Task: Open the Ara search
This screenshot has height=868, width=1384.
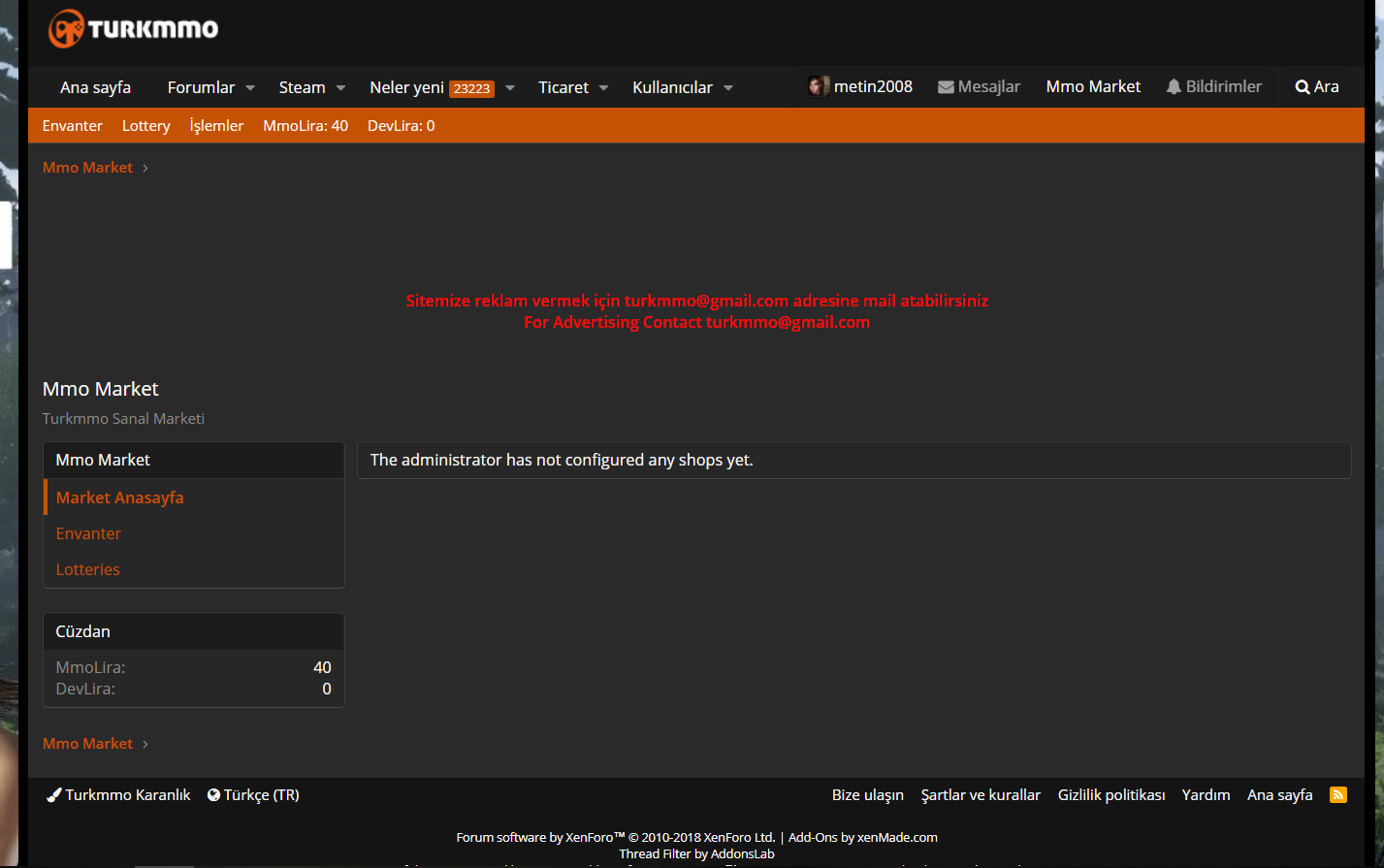Action: [x=1316, y=86]
